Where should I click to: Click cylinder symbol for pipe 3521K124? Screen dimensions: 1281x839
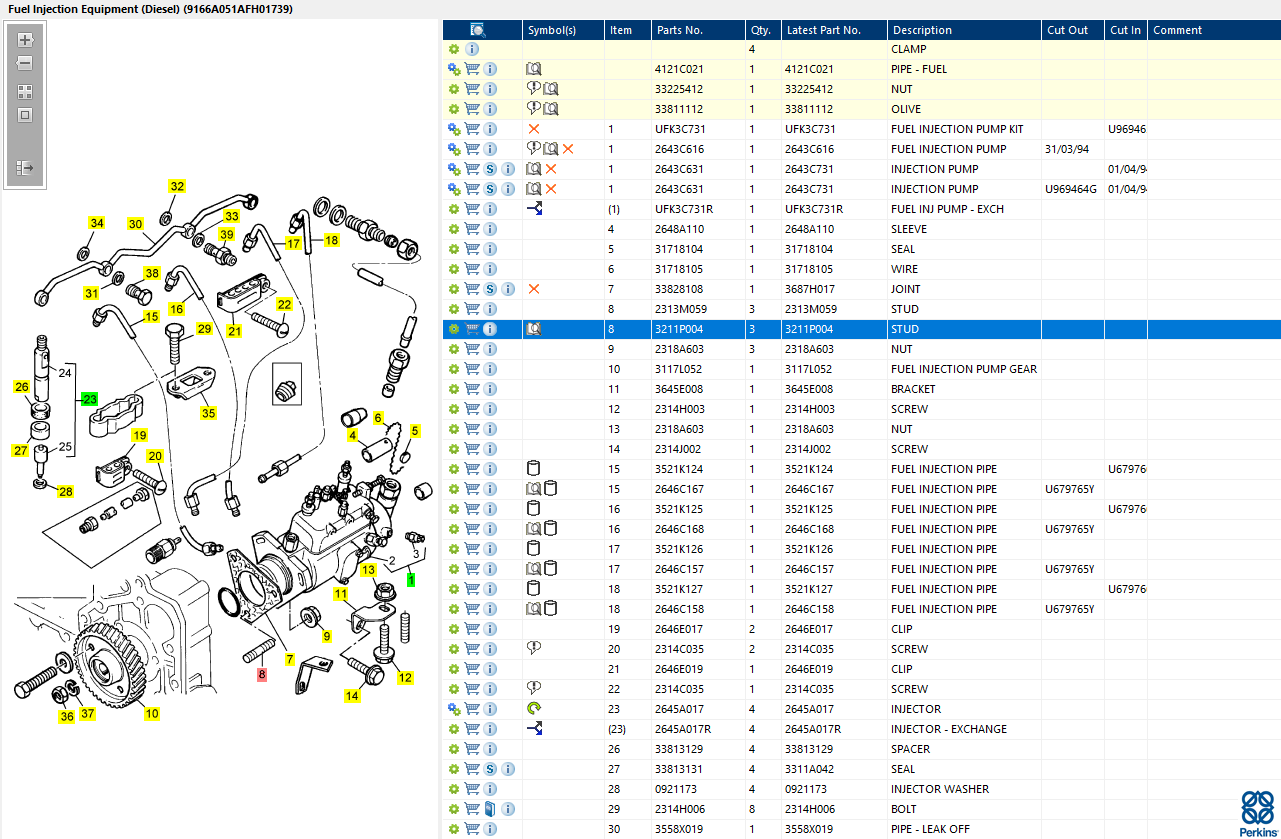click(533, 469)
